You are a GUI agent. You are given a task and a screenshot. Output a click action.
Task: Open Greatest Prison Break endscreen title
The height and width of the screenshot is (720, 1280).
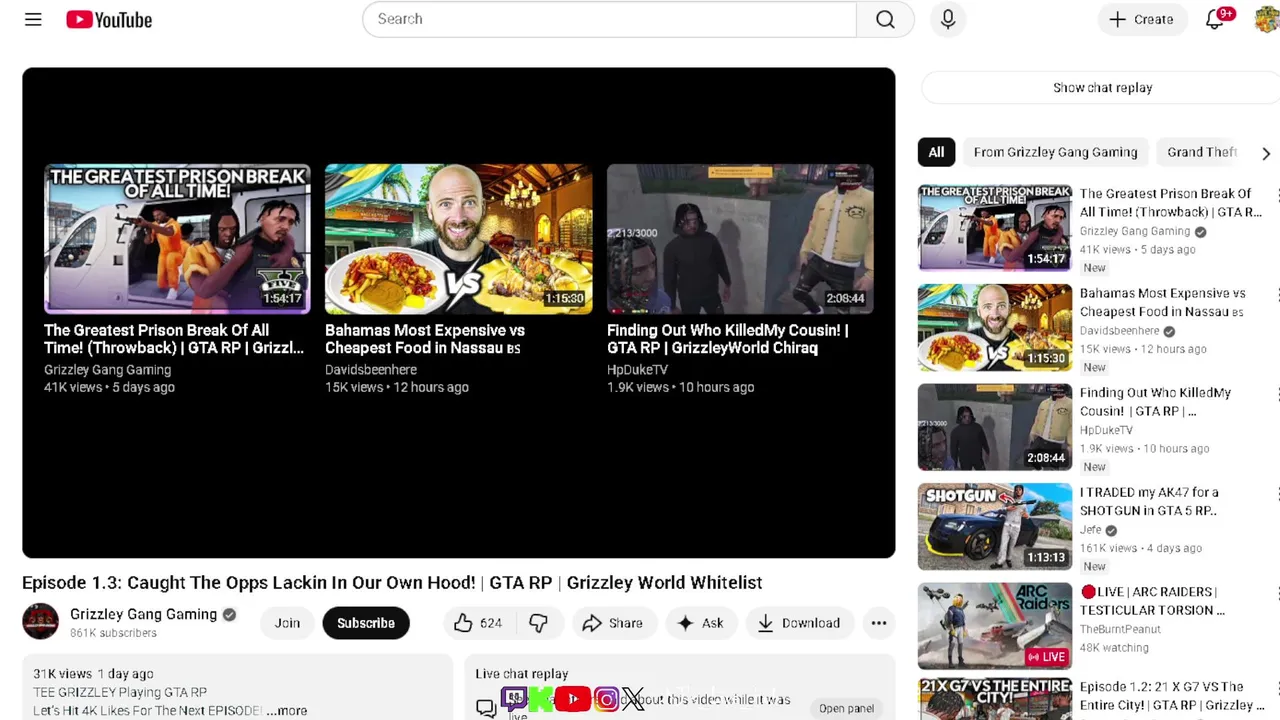pyautogui.click(x=174, y=339)
